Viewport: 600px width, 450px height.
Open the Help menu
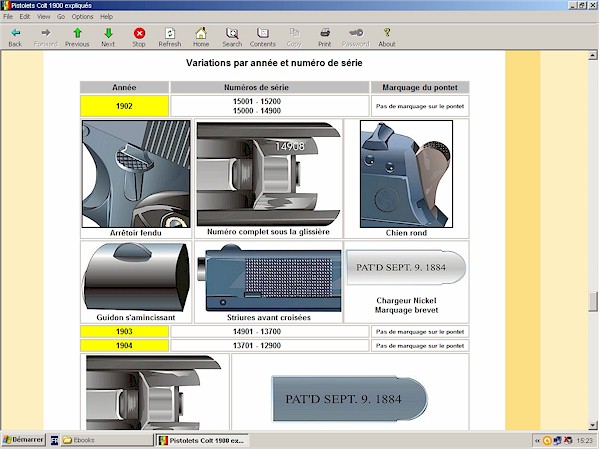point(106,16)
